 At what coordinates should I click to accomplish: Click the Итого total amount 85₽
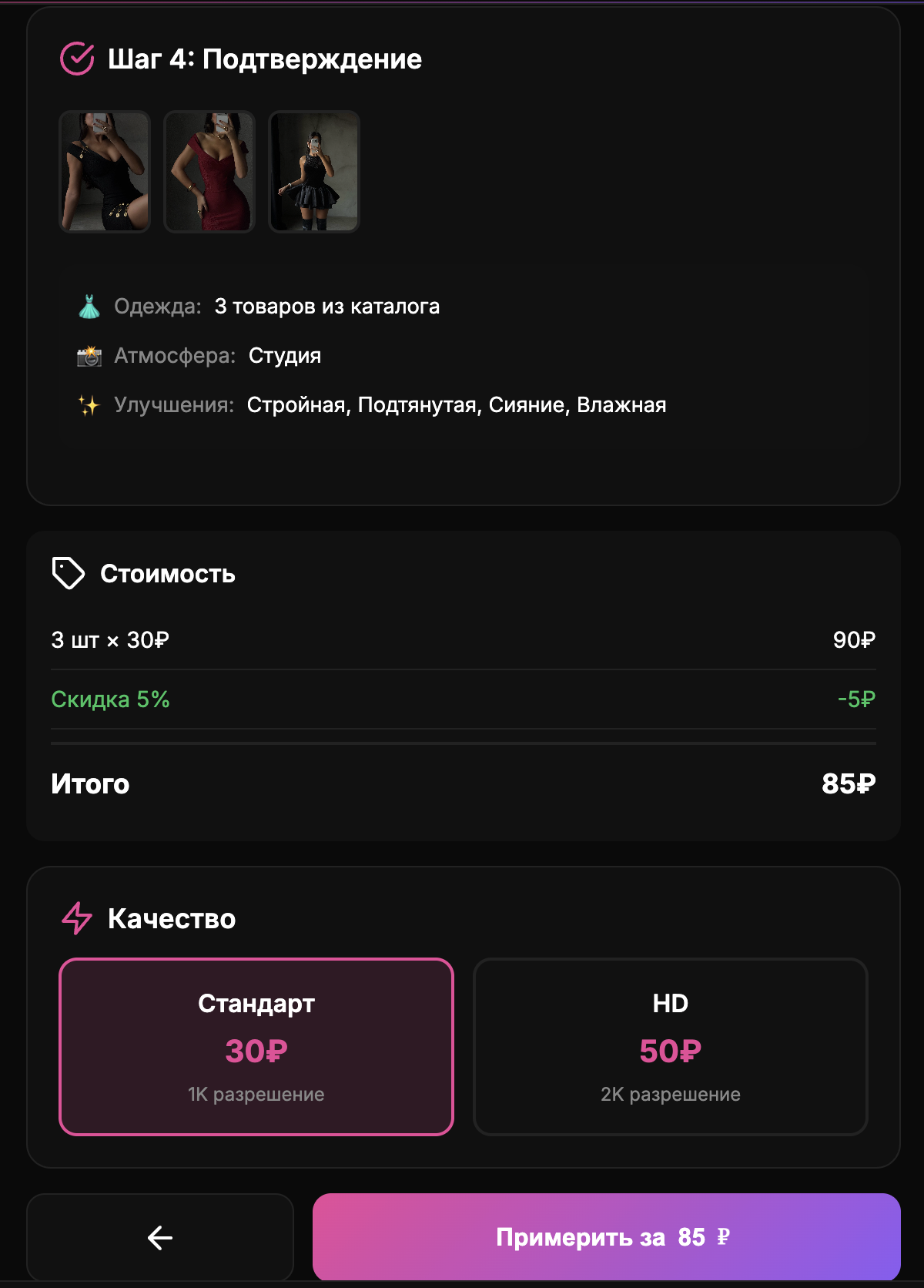click(848, 784)
